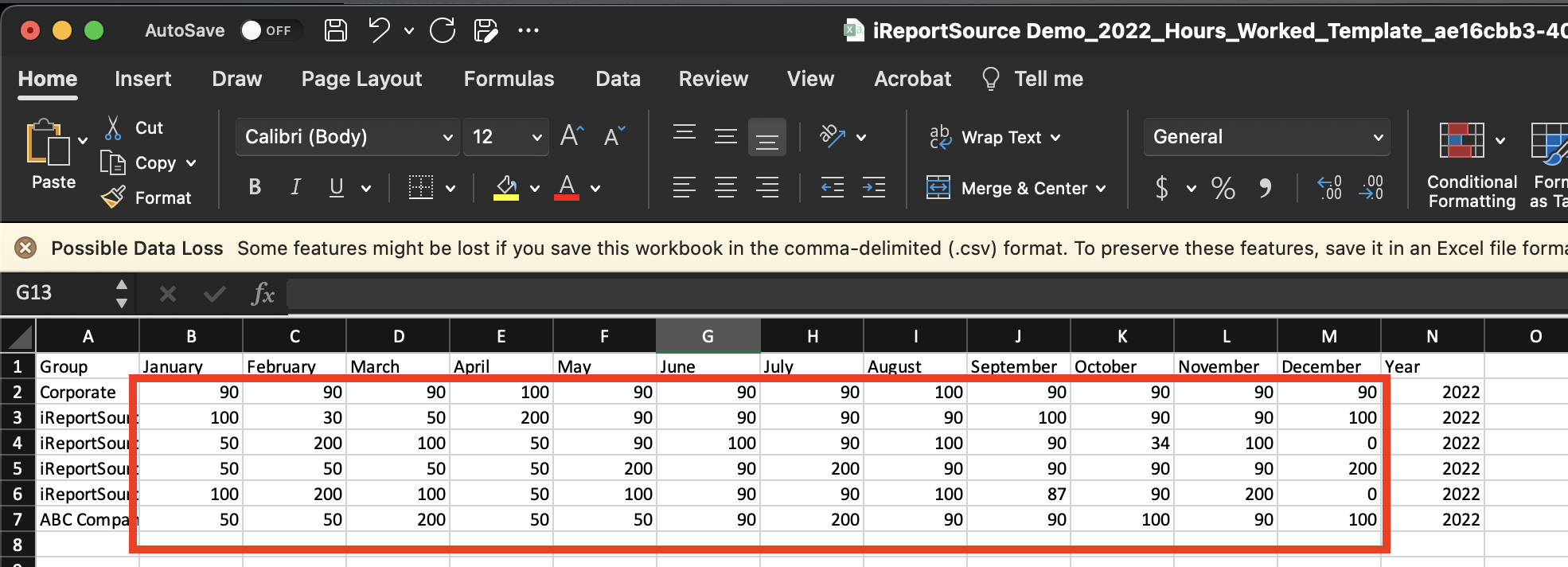Image resolution: width=1568 pixels, height=567 pixels.
Task: Undo the last action
Action: point(380,30)
